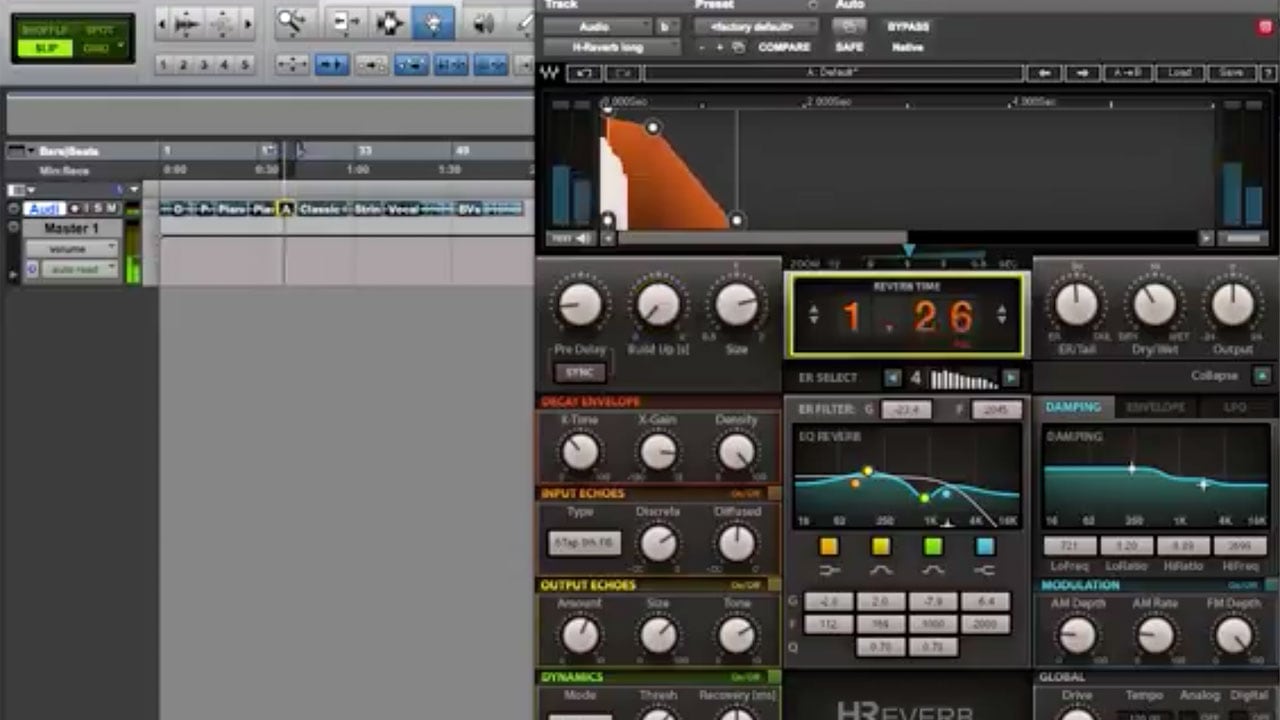Select the Grabber tool highlighted in blue
Screen dimensions: 1280x720
click(433, 21)
